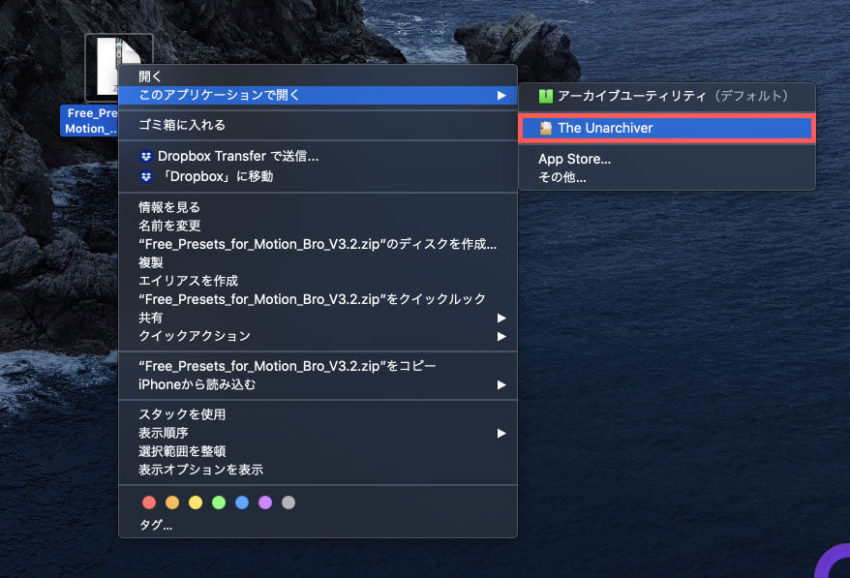Image resolution: width=850 pixels, height=578 pixels.
Task: Select スタックを使用
Action: [318, 415]
